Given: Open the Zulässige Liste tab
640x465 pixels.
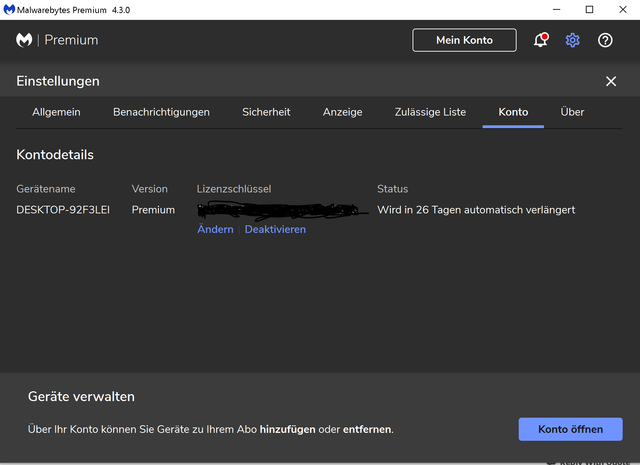Looking at the screenshot, I should click(430, 112).
